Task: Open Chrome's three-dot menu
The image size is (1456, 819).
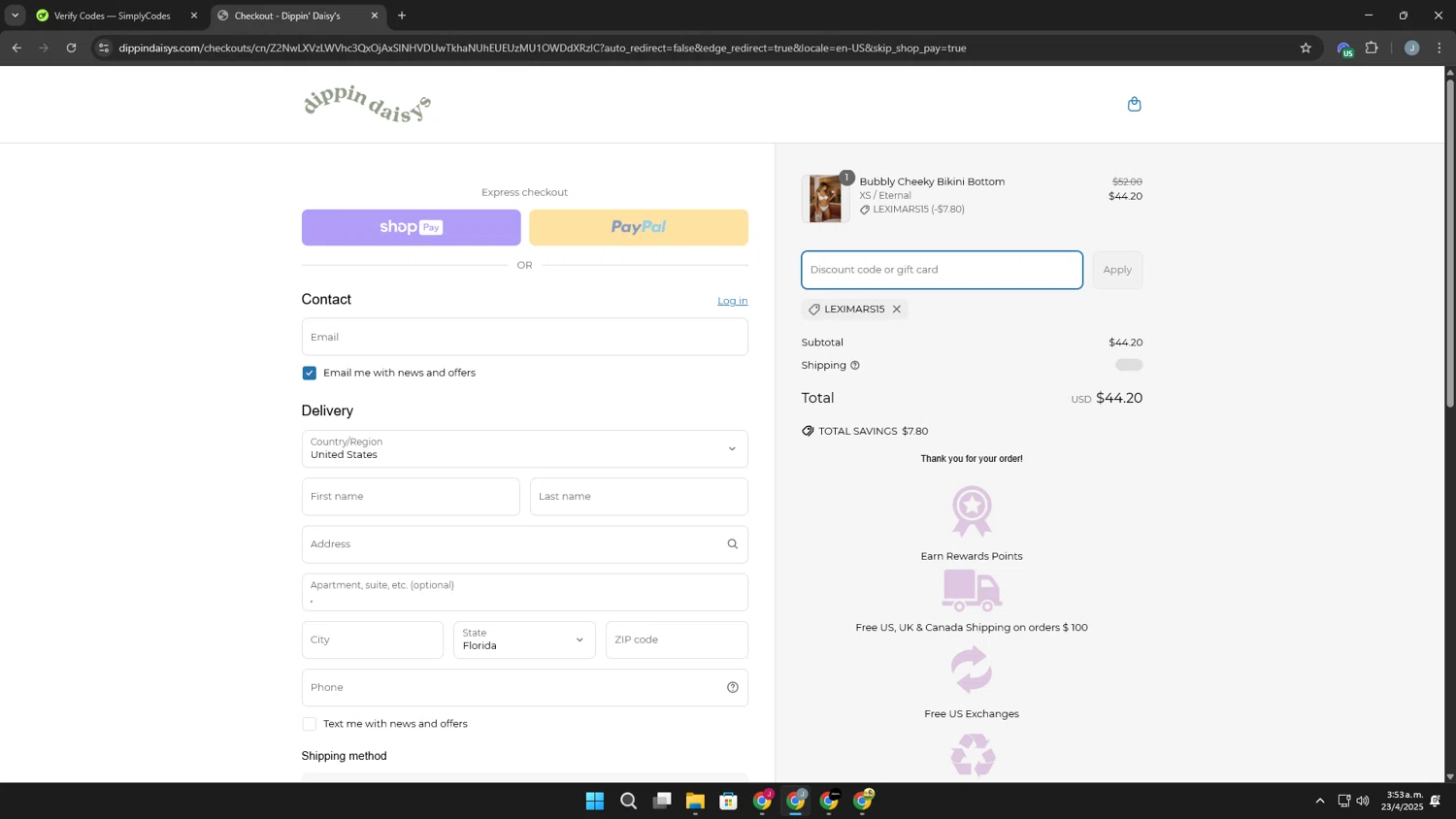Action: 1439,48
